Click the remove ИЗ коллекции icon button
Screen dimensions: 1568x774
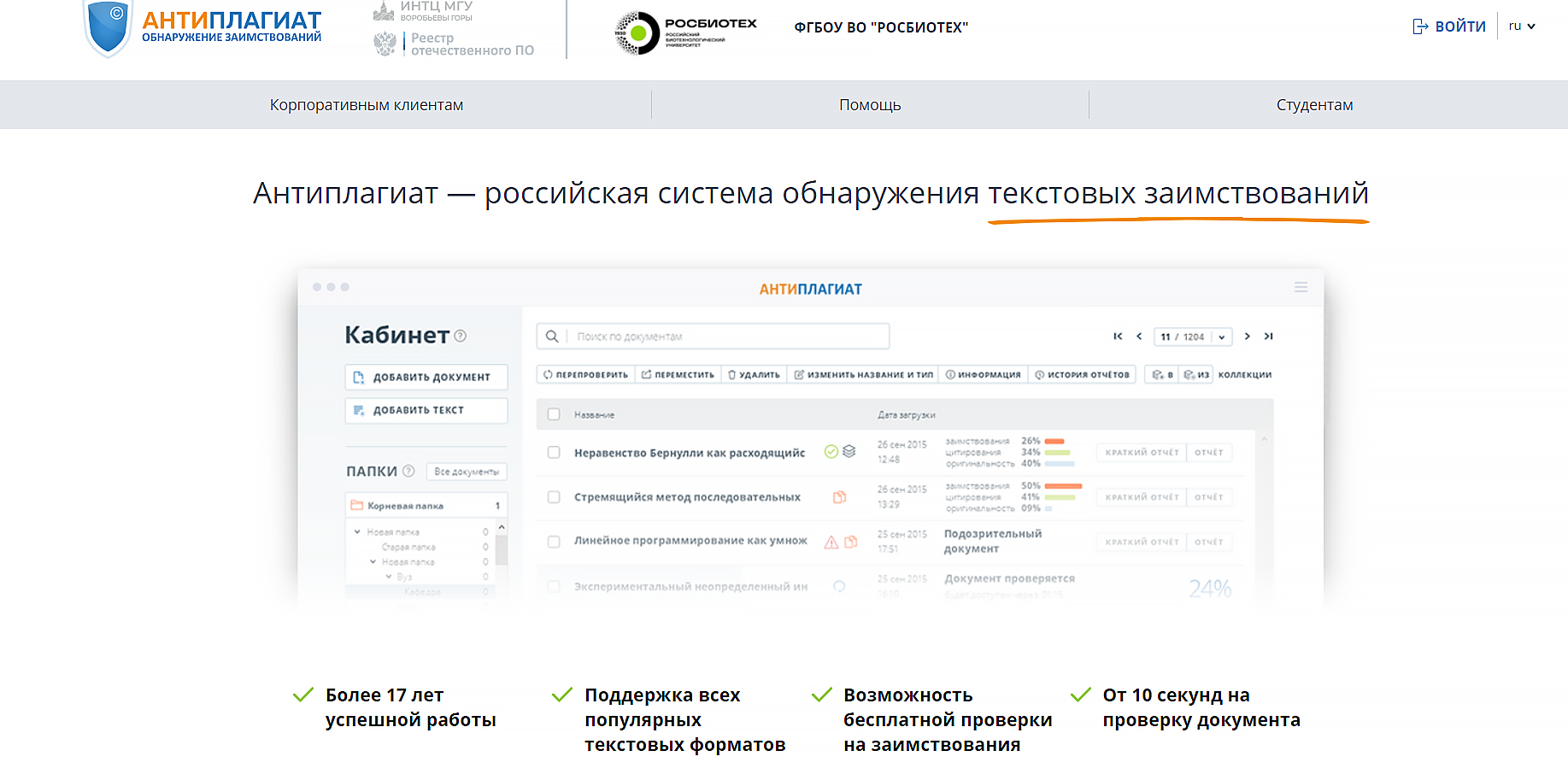tap(1196, 375)
